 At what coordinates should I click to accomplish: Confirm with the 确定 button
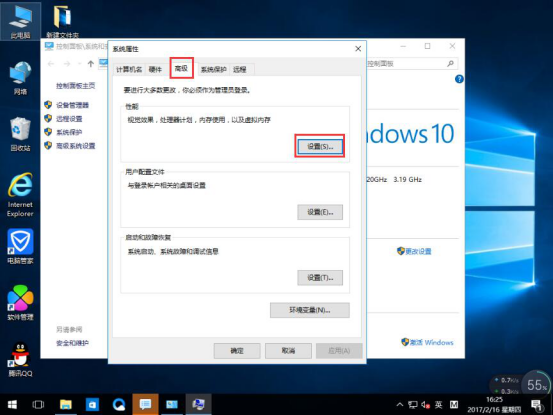[x=237, y=350]
